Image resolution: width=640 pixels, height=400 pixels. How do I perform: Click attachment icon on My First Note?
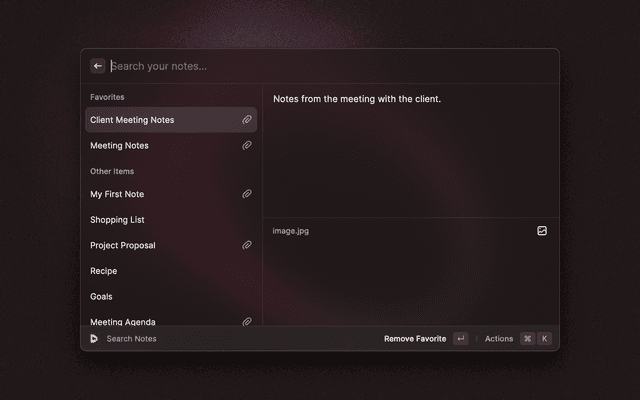[x=246, y=194]
